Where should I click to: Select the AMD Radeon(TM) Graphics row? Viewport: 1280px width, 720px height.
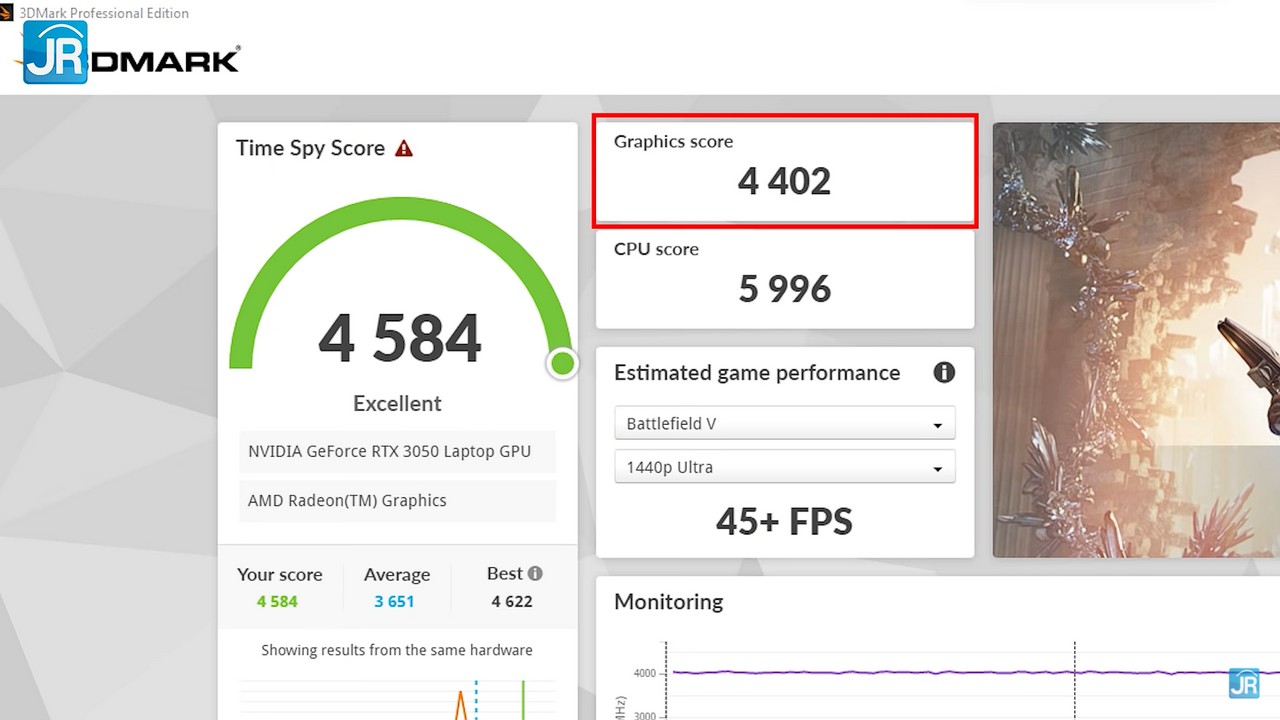397,501
